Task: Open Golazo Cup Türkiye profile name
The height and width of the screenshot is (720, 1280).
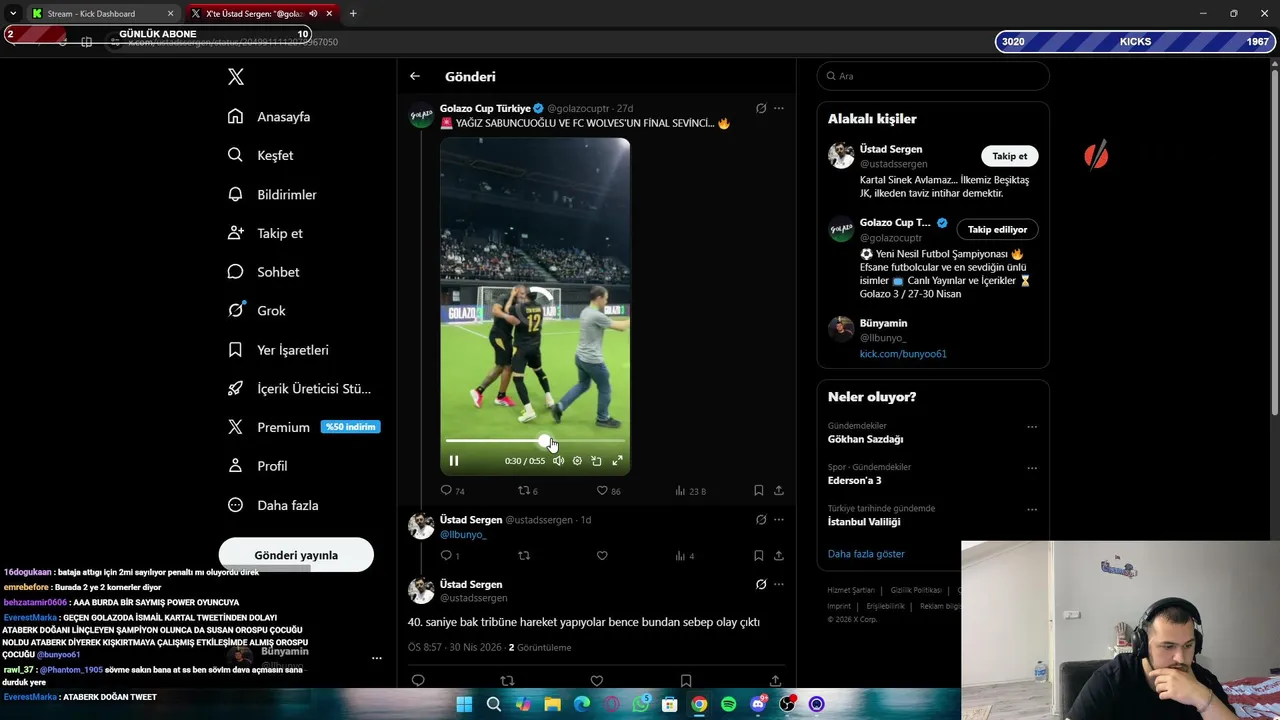Action: (485, 108)
